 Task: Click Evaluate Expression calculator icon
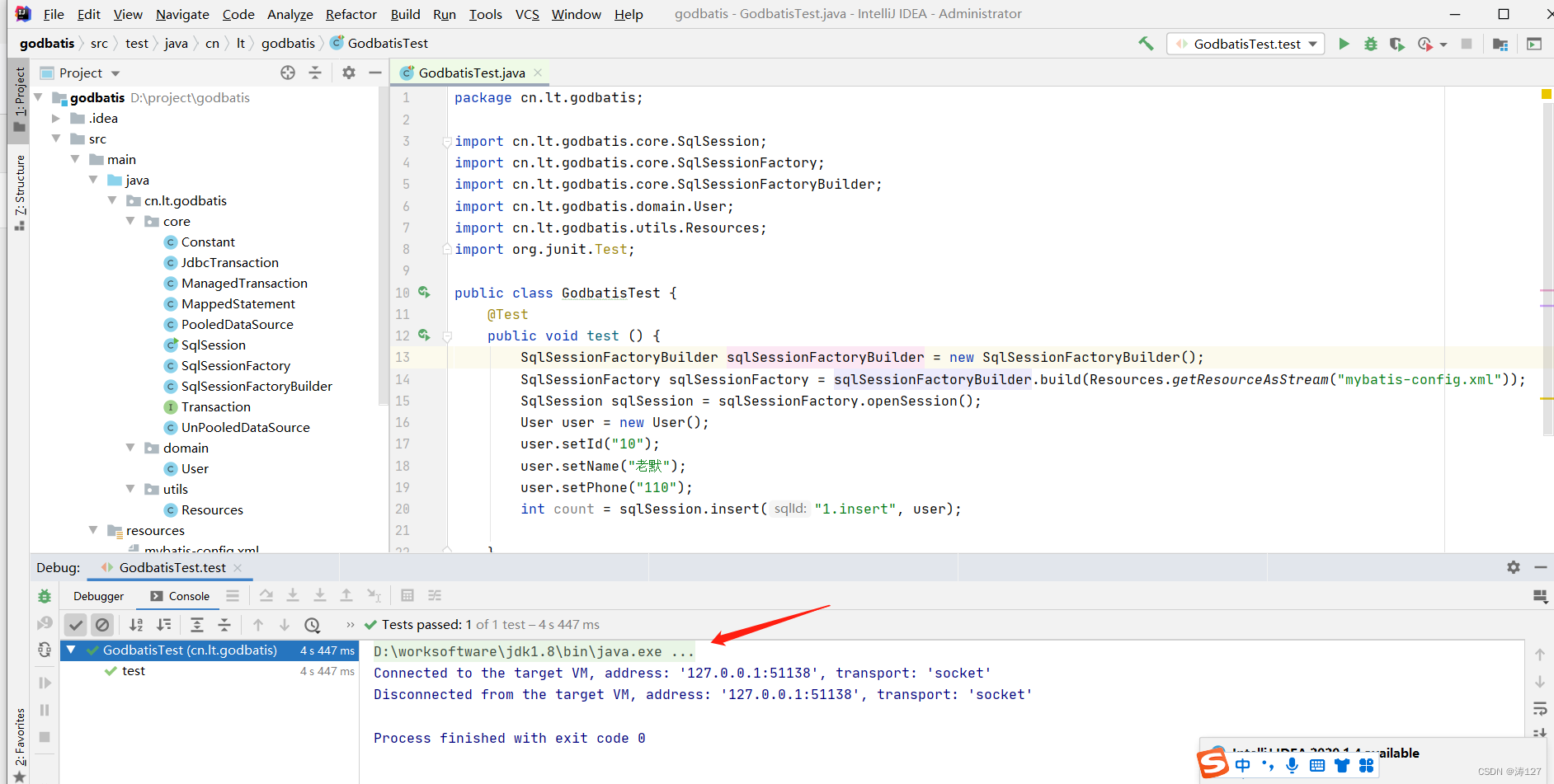407,595
